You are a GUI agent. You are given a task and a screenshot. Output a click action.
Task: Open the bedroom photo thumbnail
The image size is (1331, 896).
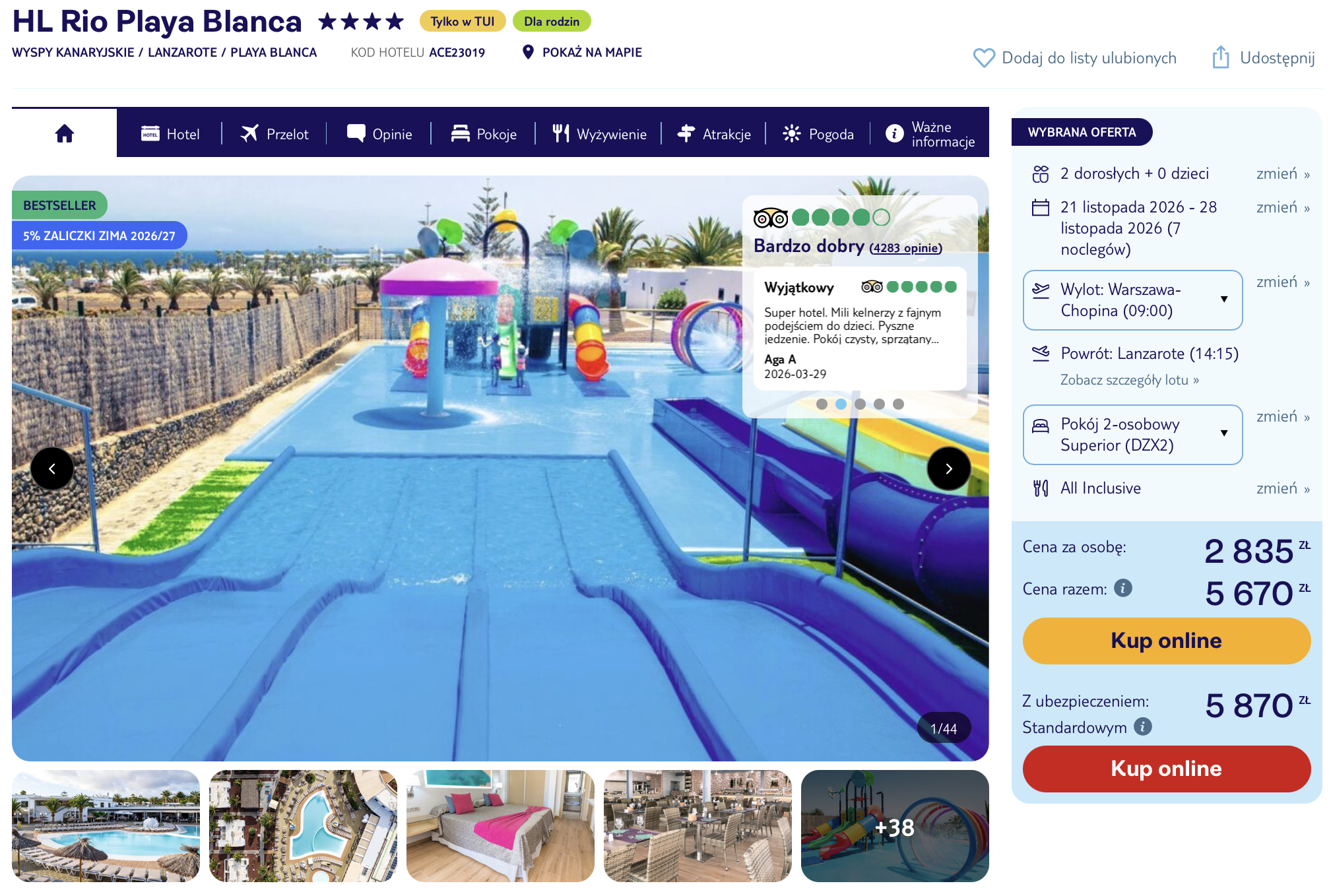click(500, 826)
